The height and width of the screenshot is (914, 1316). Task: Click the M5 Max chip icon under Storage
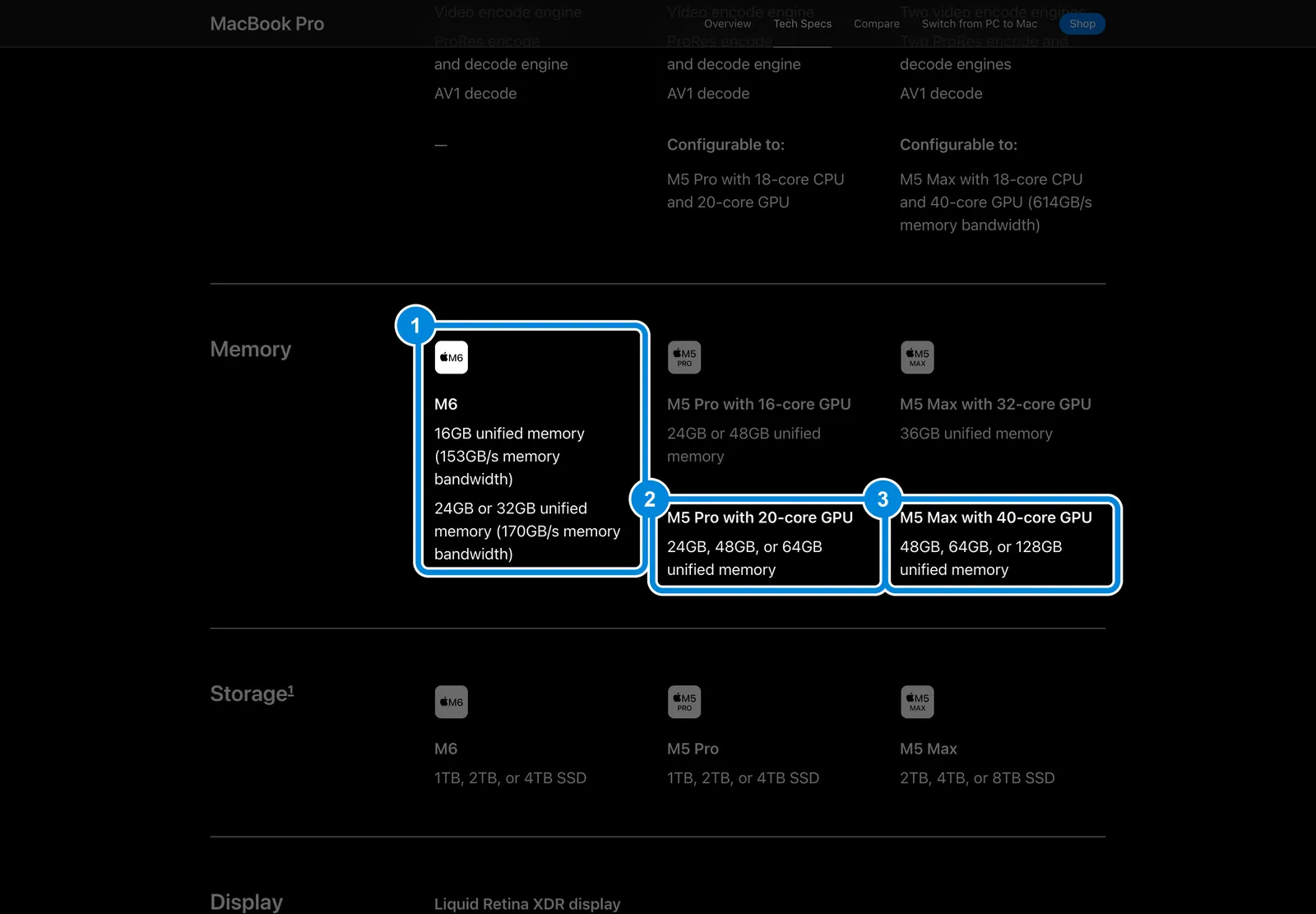click(917, 702)
